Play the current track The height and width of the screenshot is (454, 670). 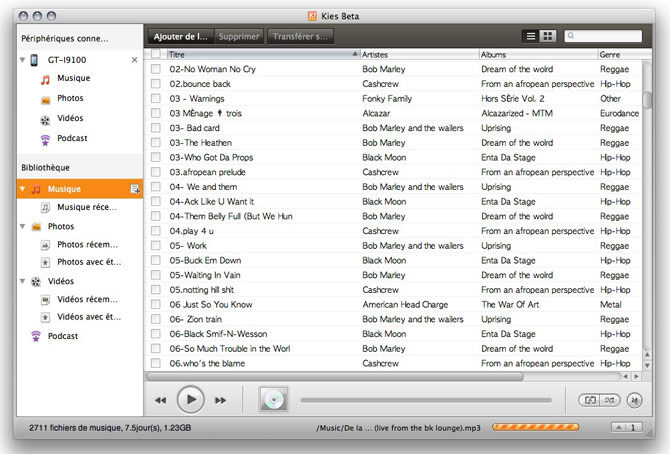coord(191,400)
